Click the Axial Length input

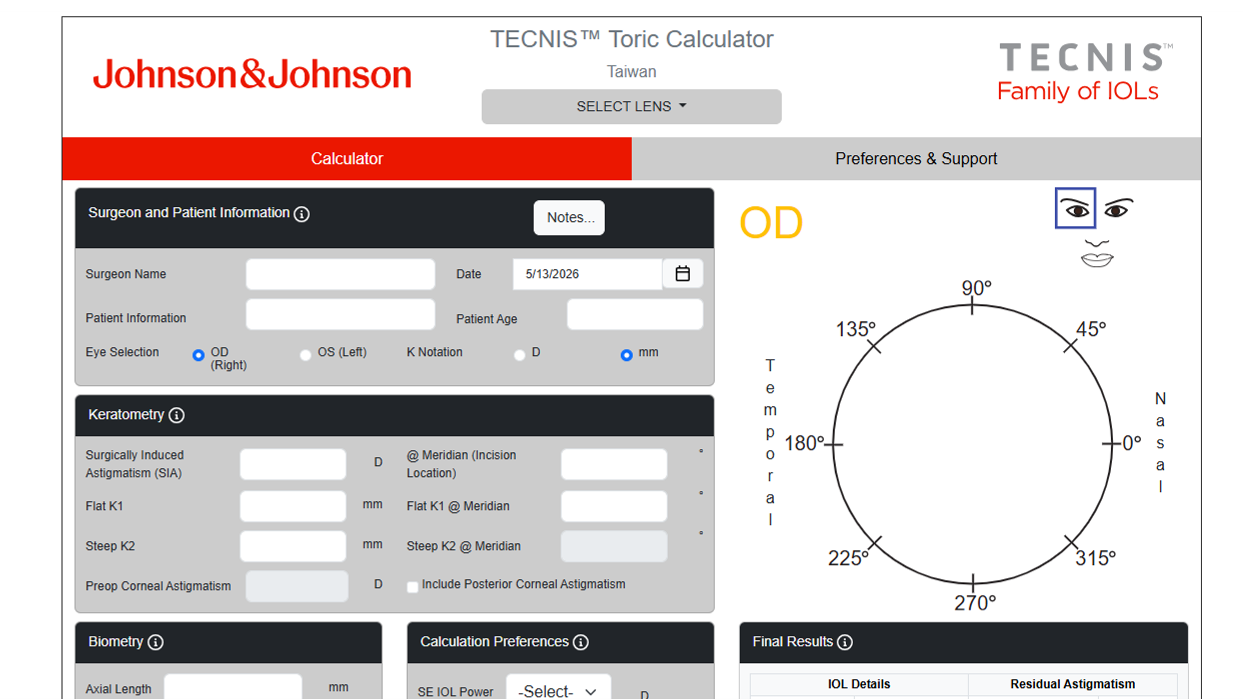pyautogui.click(x=233, y=687)
